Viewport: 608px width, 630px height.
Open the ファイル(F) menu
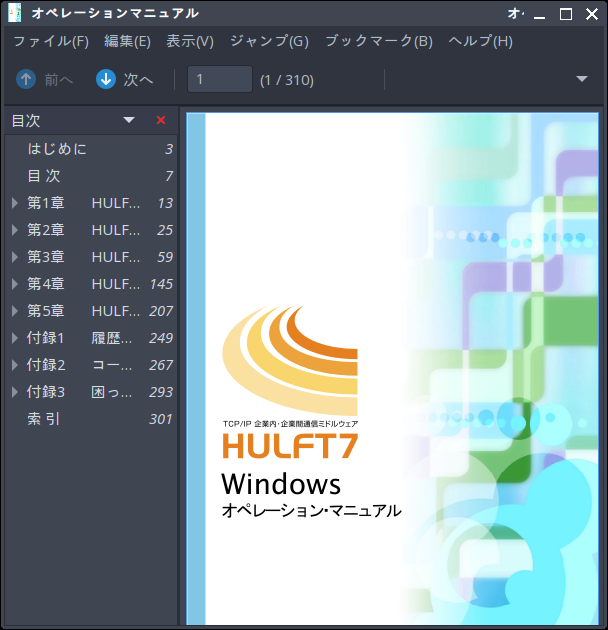51,41
